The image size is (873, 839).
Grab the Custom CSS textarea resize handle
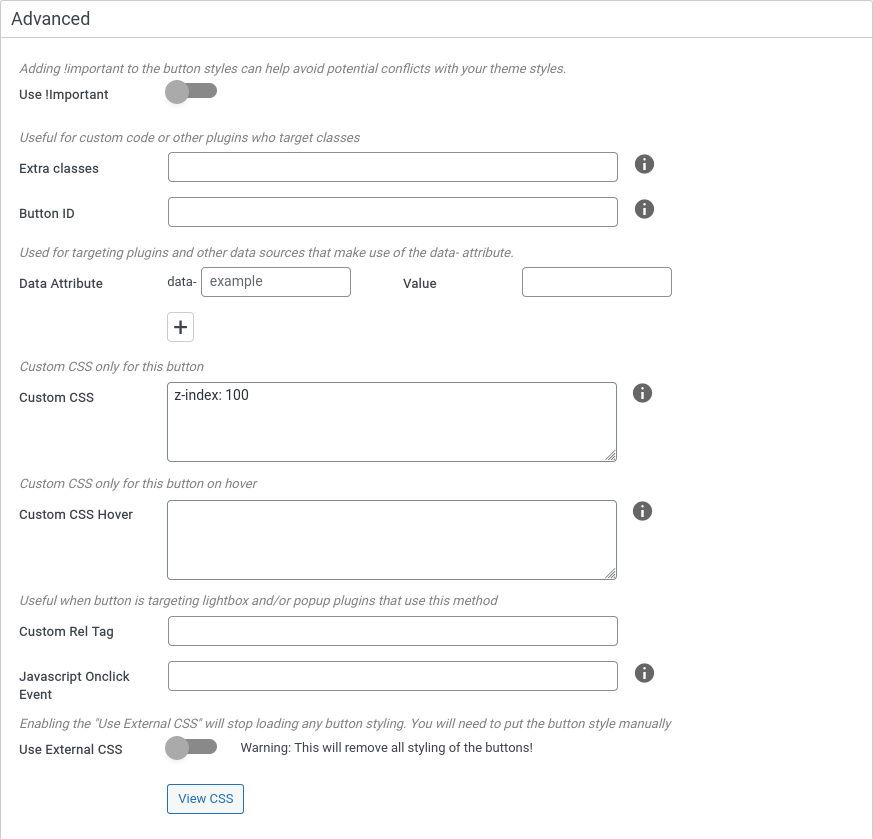tap(610, 455)
